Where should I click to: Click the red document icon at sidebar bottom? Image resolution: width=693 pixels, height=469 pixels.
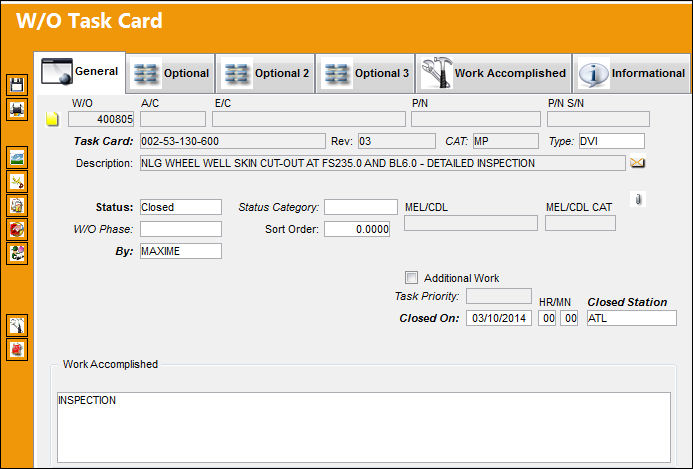pyautogui.click(x=17, y=350)
